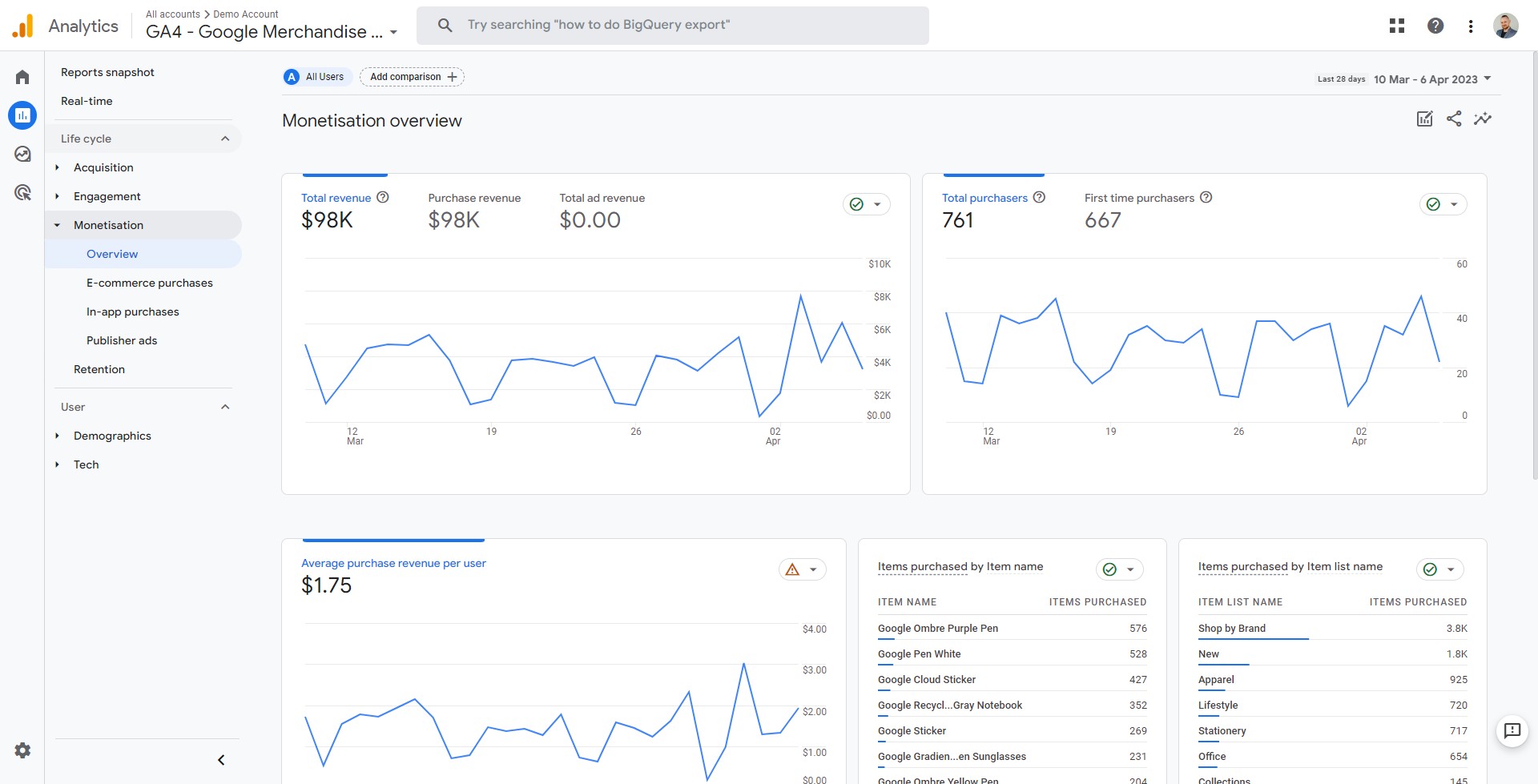This screenshot has height=784, width=1538.
Task: Select the Purchase revenue metric tab
Action: tap(474, 210)
